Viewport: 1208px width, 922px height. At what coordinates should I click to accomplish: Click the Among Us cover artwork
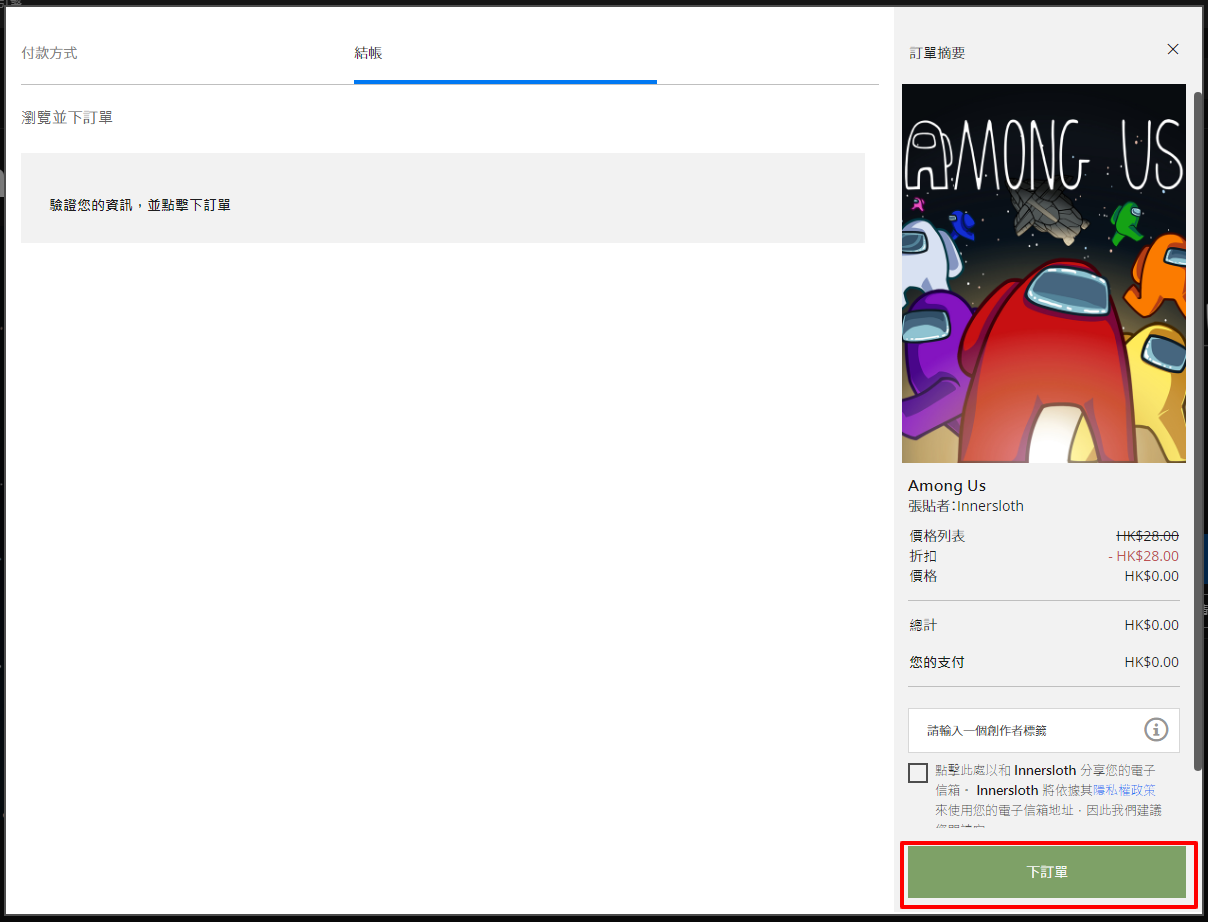[x=1044, y=273]
